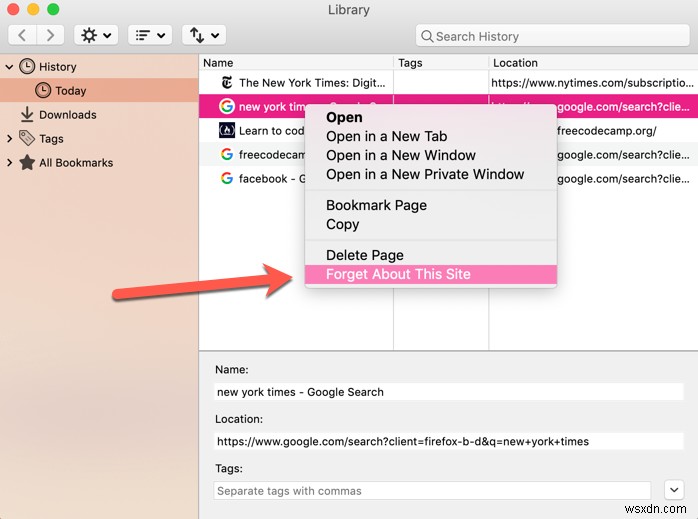Open the Organize gear menu
The image size is (698, 519).
[x=96, y=35]
